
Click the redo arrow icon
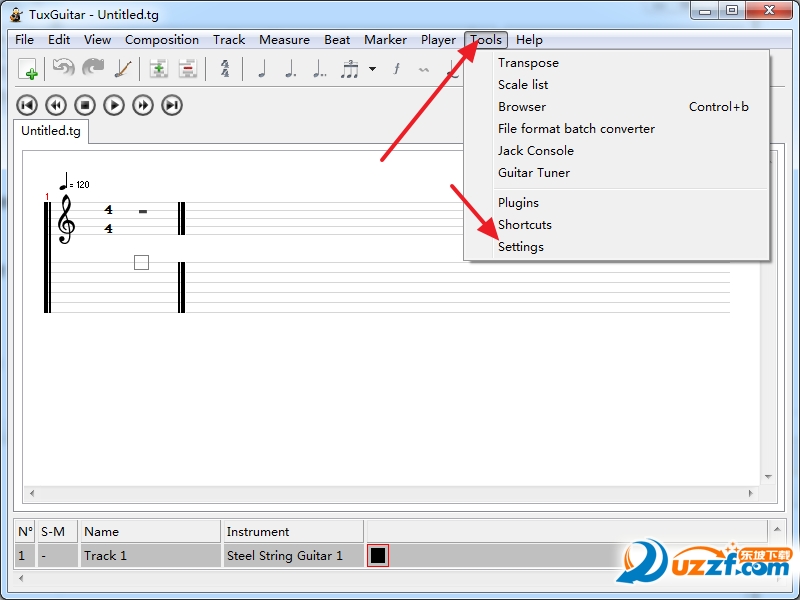[x=93, y=68]
